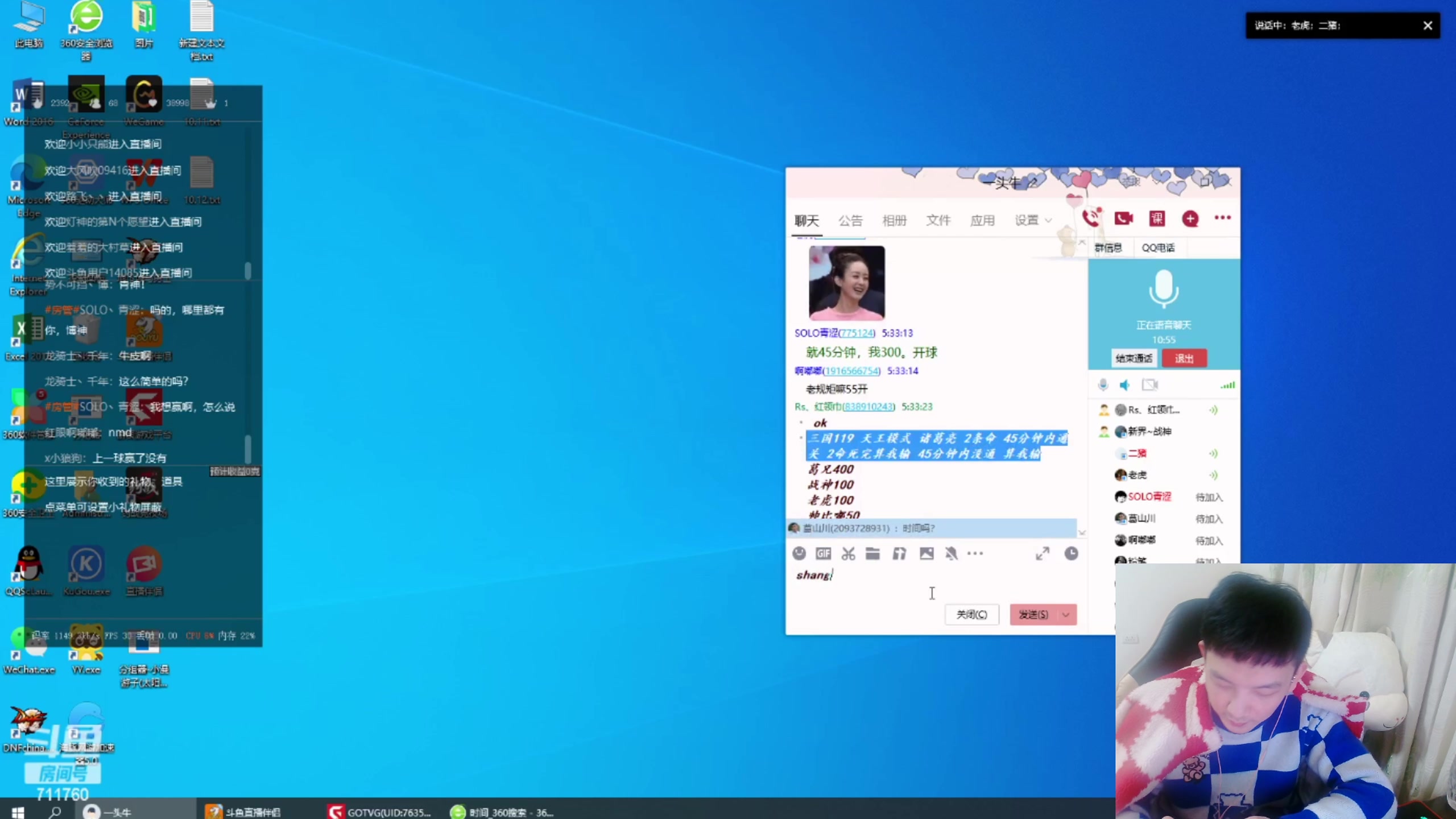The width and height of the screenshot is (1456, 819).
Task: Switch to the 相册 tab
Action: tap(894, 221)
